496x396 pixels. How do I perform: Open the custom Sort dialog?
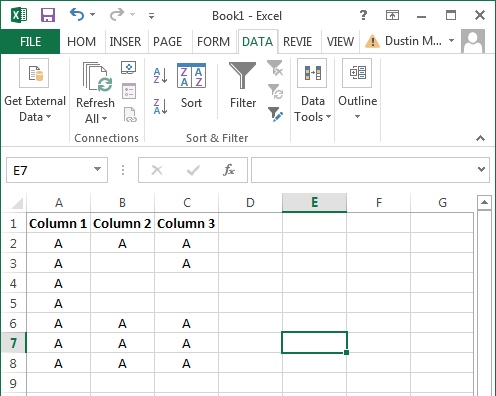coord(191,86)
